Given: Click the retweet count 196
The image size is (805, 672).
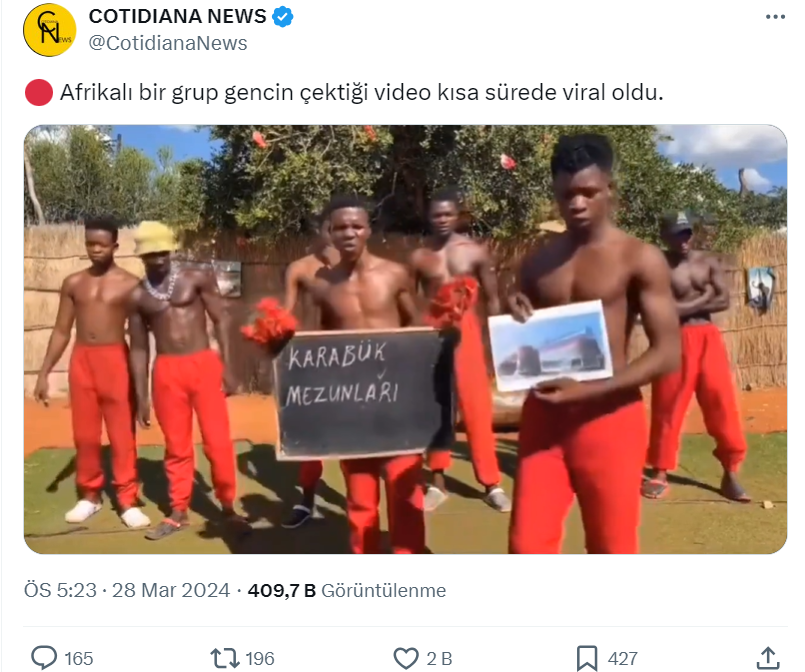Looking at the screenshot, I should [x=260, y=659].
